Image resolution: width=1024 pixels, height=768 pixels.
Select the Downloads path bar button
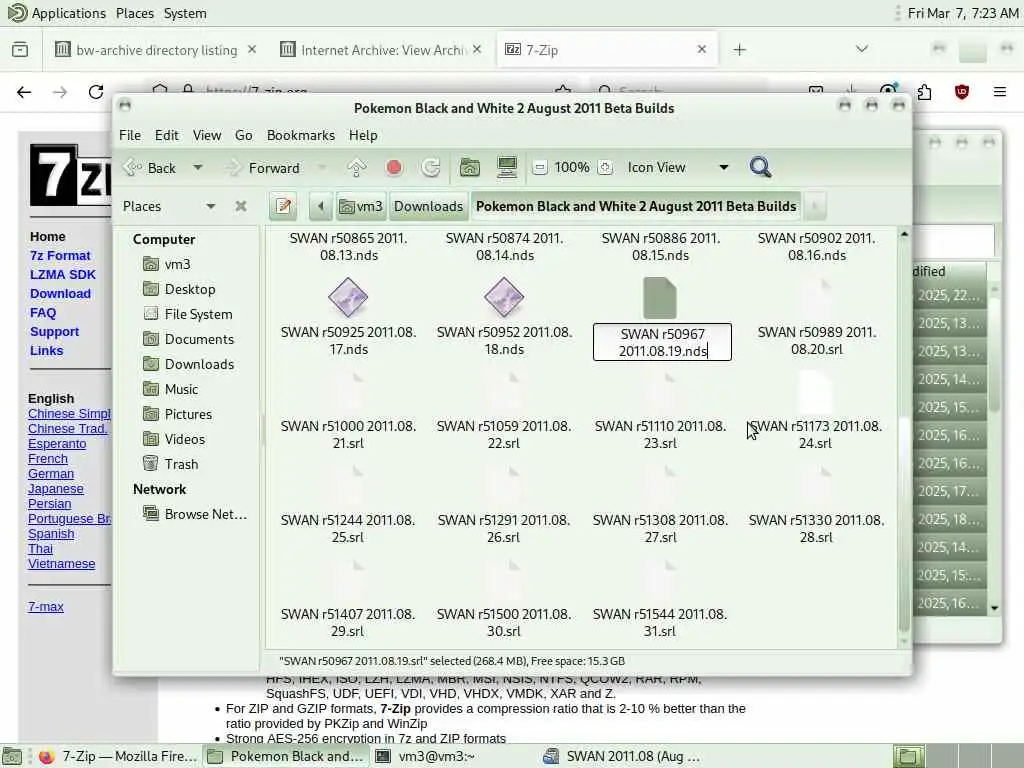pyautogui.click(x=428, y=206)
